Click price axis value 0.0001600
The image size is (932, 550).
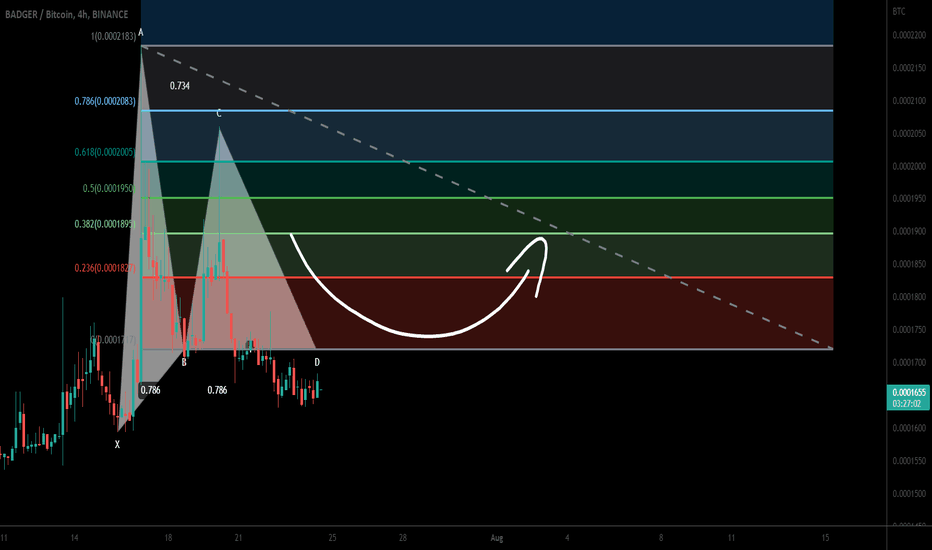pos(909,428)
